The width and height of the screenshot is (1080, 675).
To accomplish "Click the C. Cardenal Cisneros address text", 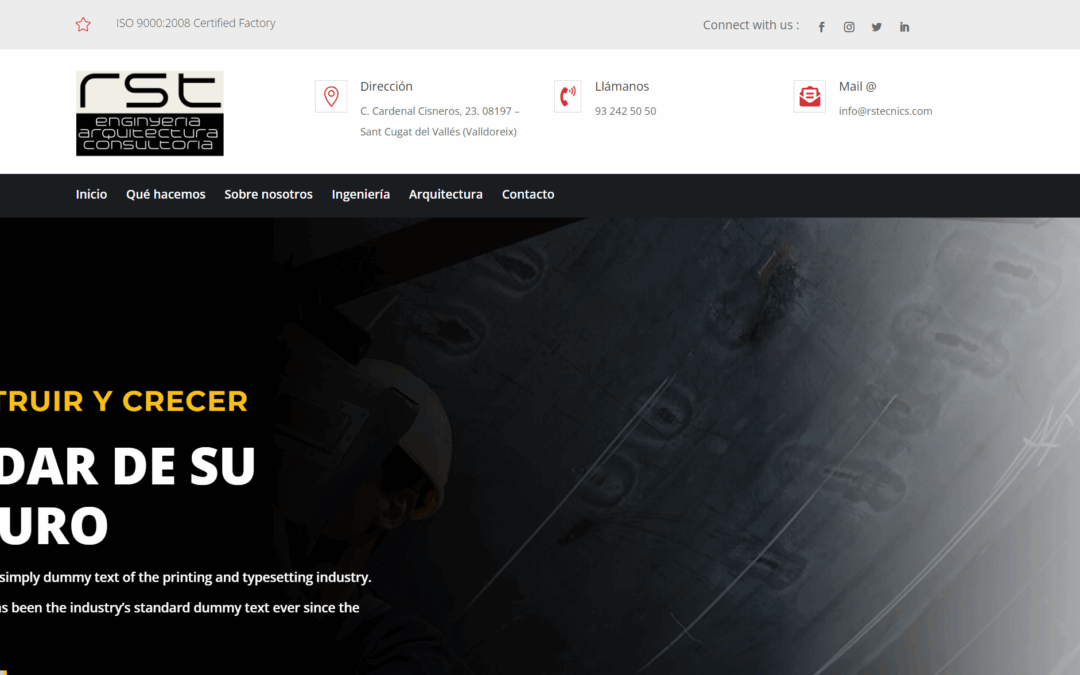I will click(439, 121).
